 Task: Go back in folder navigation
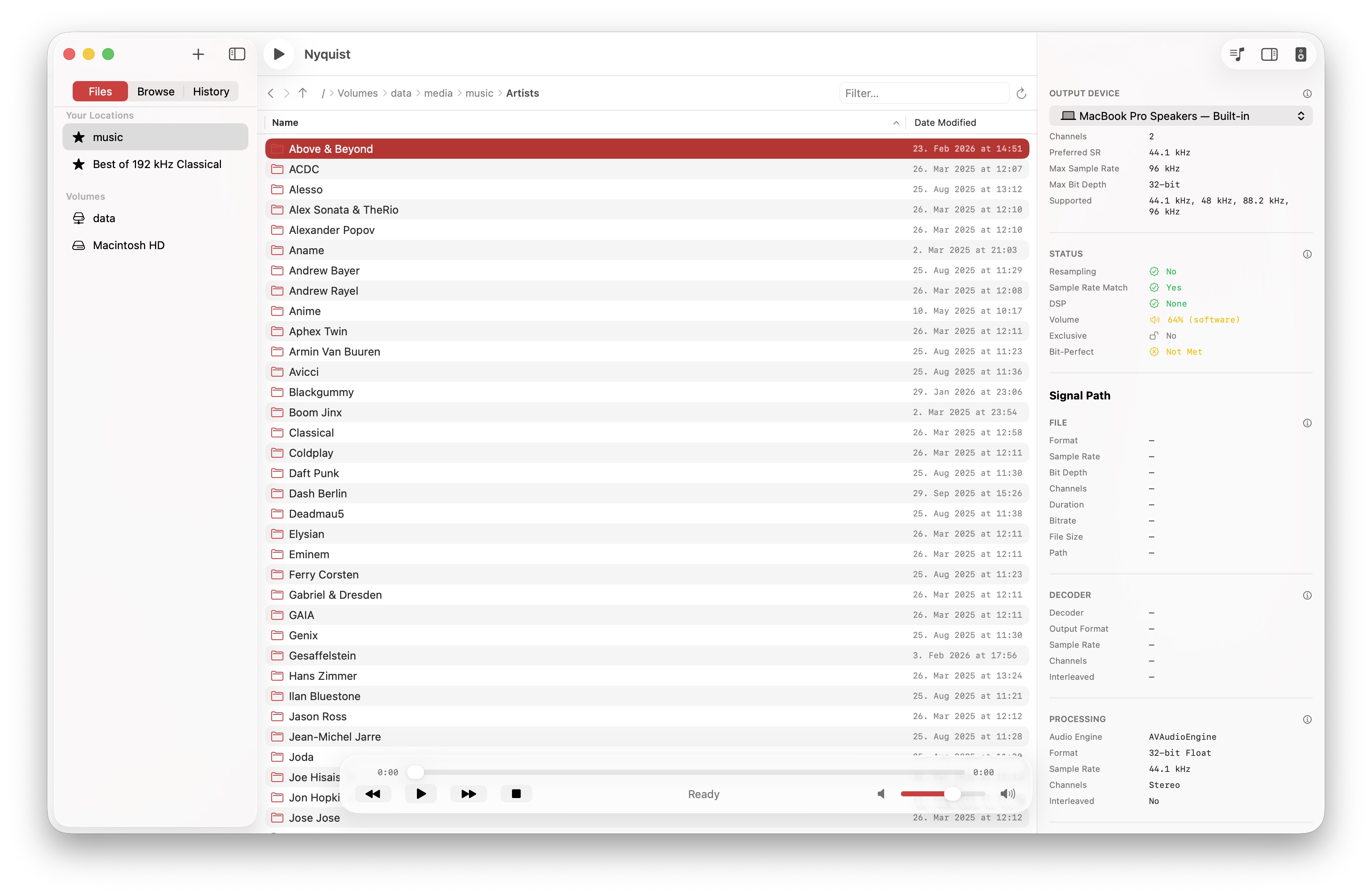coord(270,93)
